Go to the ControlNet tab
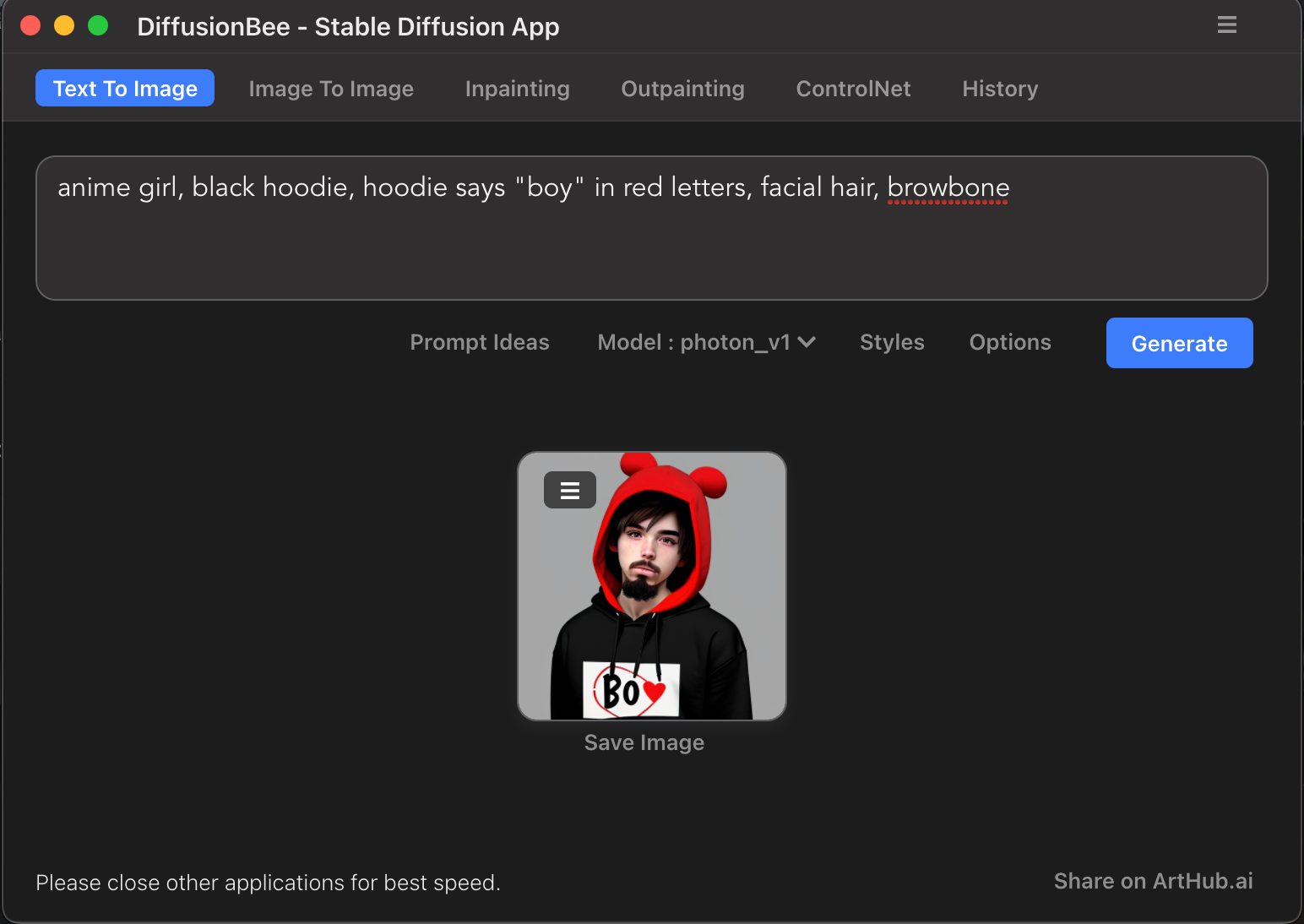1304x924 pixels. [x=853, y=89]
